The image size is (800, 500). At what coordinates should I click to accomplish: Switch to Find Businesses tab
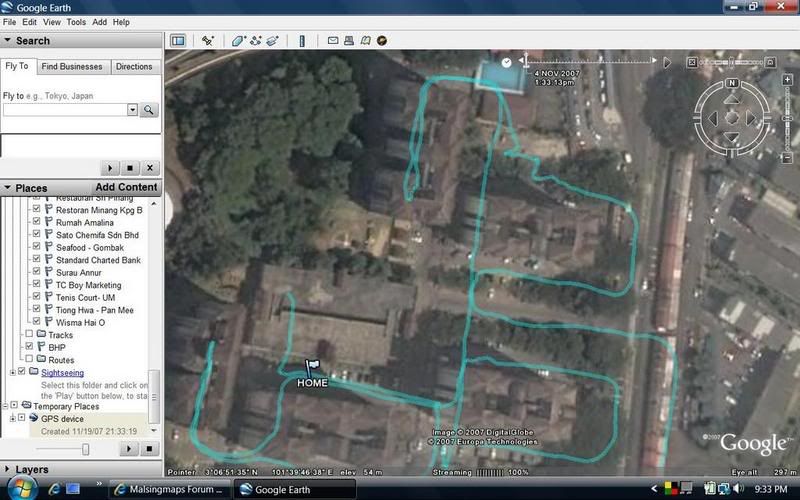72,66
